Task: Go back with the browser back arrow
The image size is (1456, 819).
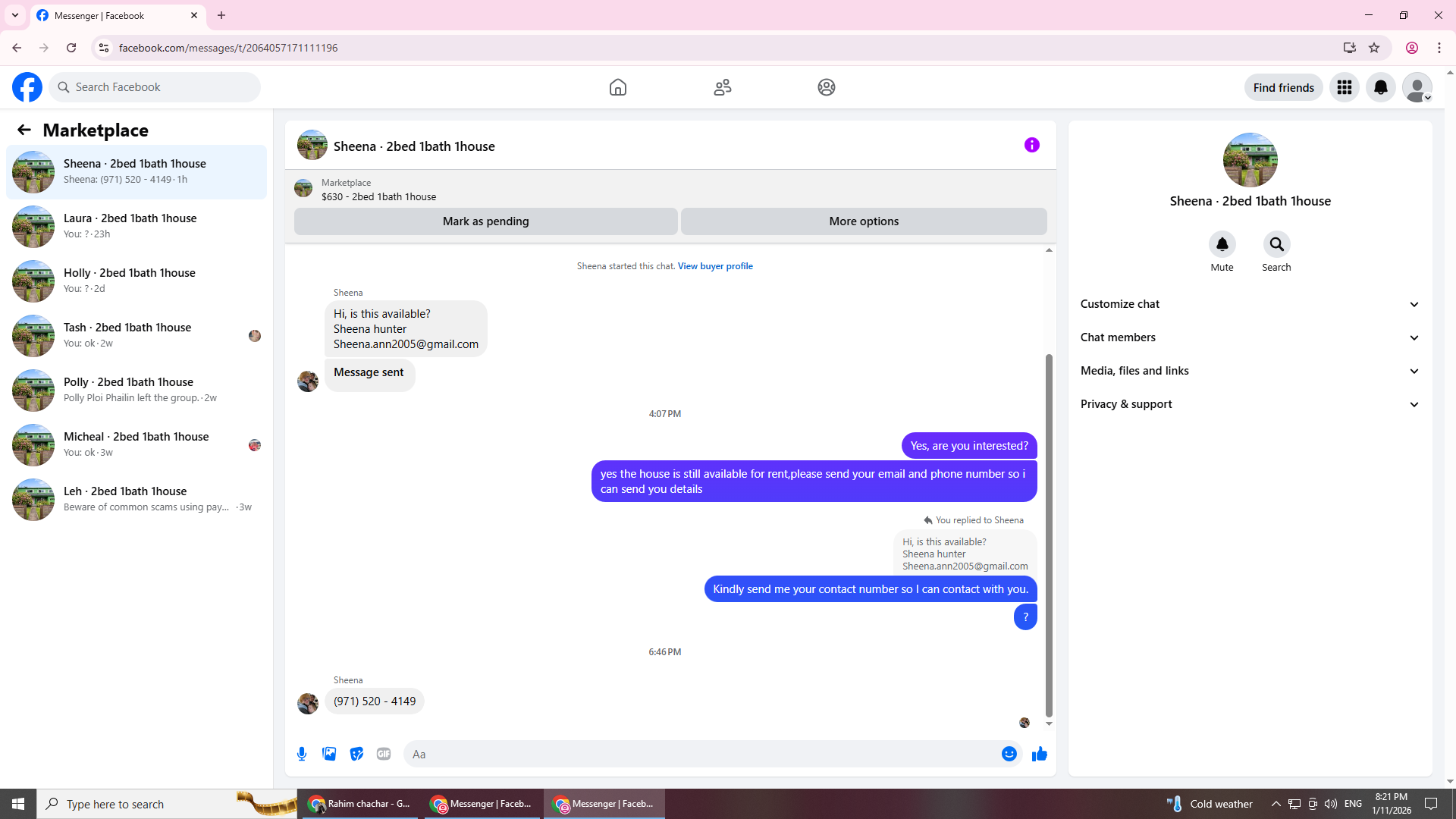Action: pyautogui.click(x=17, y=48)
